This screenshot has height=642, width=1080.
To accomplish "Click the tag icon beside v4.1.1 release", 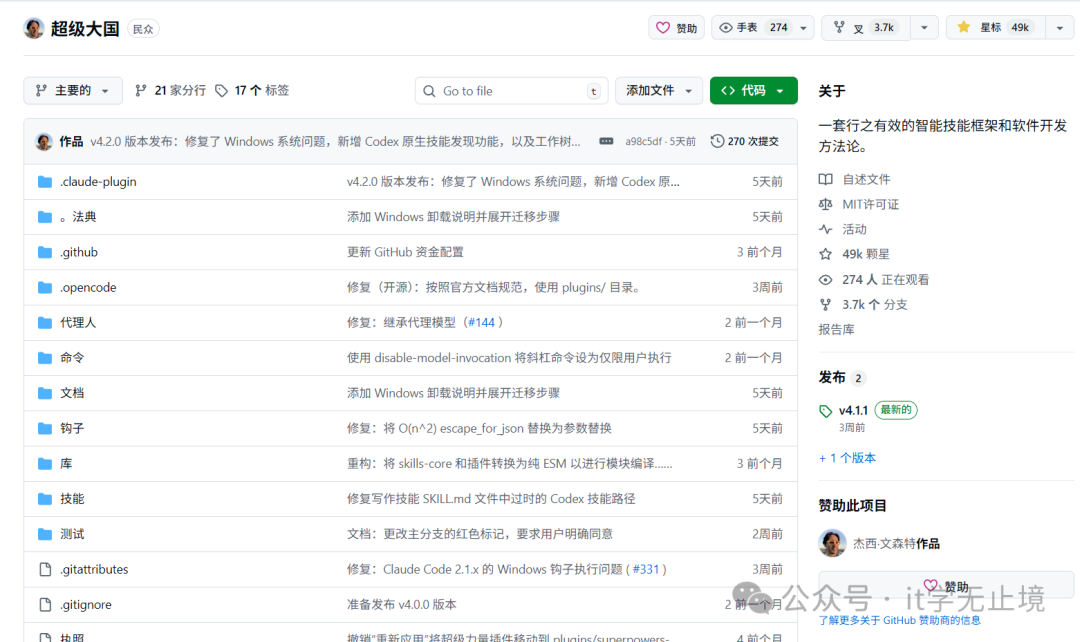I will [x=827, y=410].
